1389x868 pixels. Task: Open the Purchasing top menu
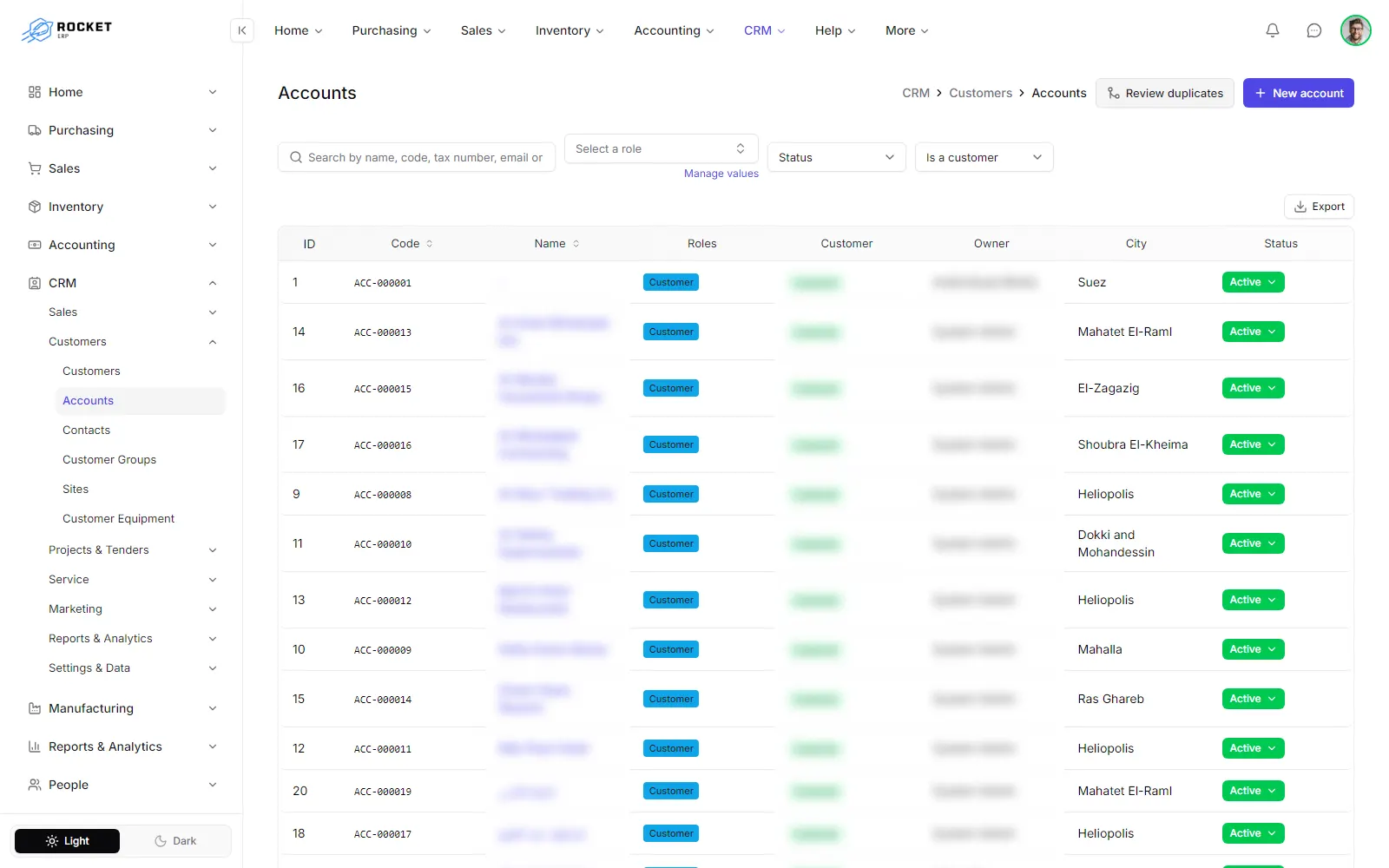pyautogui.click(x=392, y=30)
